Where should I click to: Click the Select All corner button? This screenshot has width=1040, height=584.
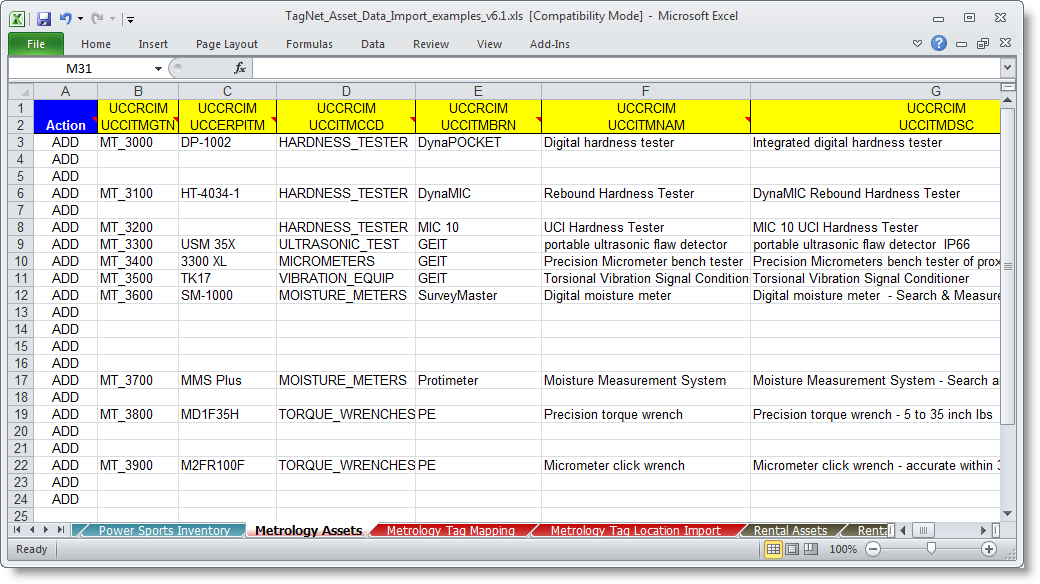21,91
